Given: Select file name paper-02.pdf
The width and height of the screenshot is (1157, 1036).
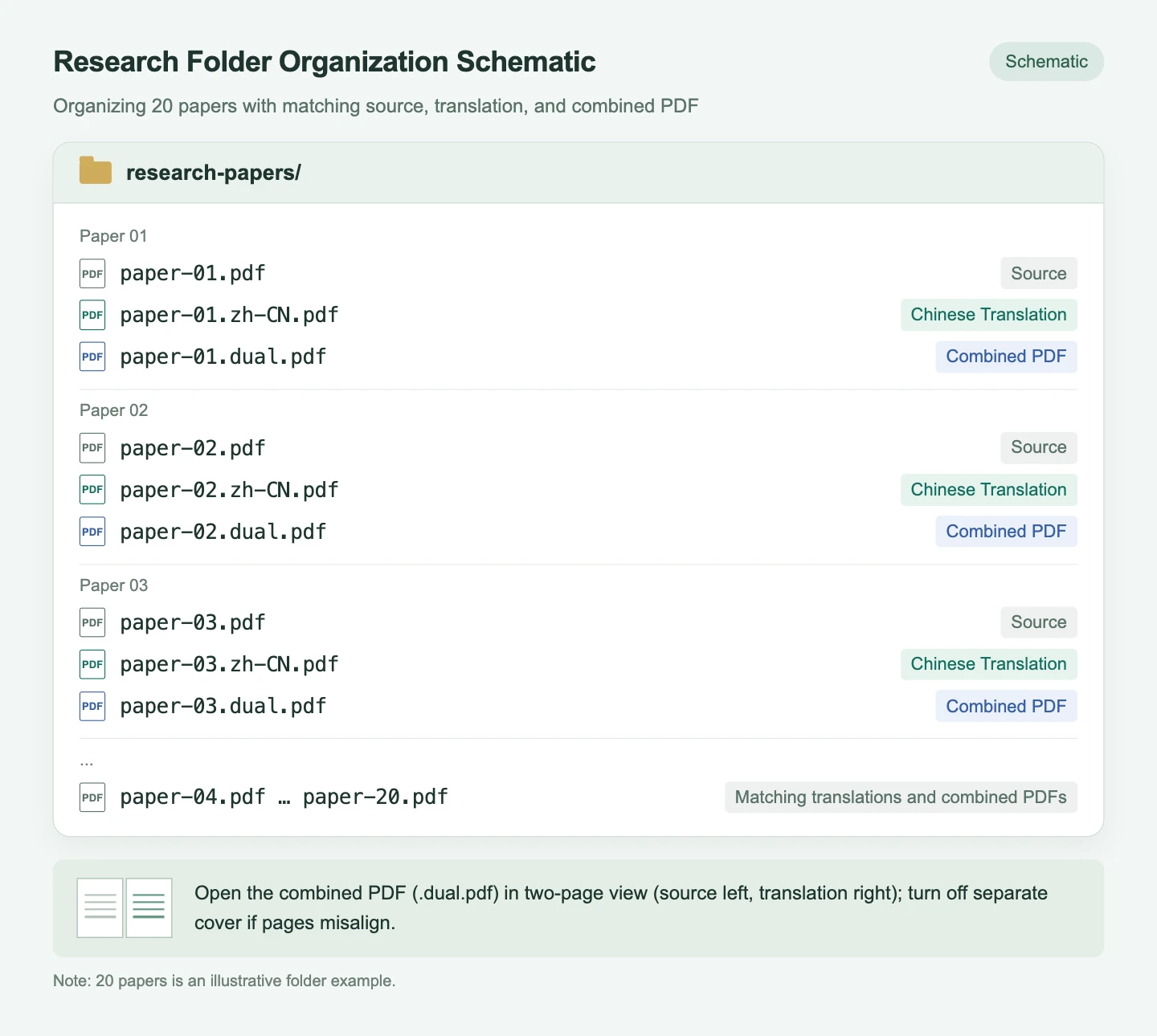Looking at the screenshot, I should point(193,448).
